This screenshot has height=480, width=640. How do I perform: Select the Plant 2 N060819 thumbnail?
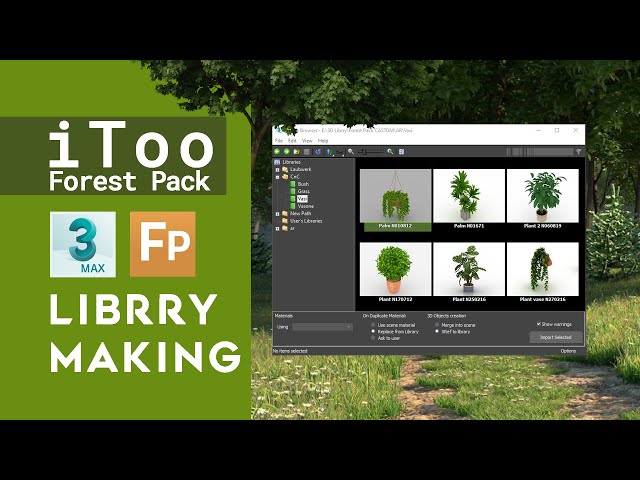(542, 196)
